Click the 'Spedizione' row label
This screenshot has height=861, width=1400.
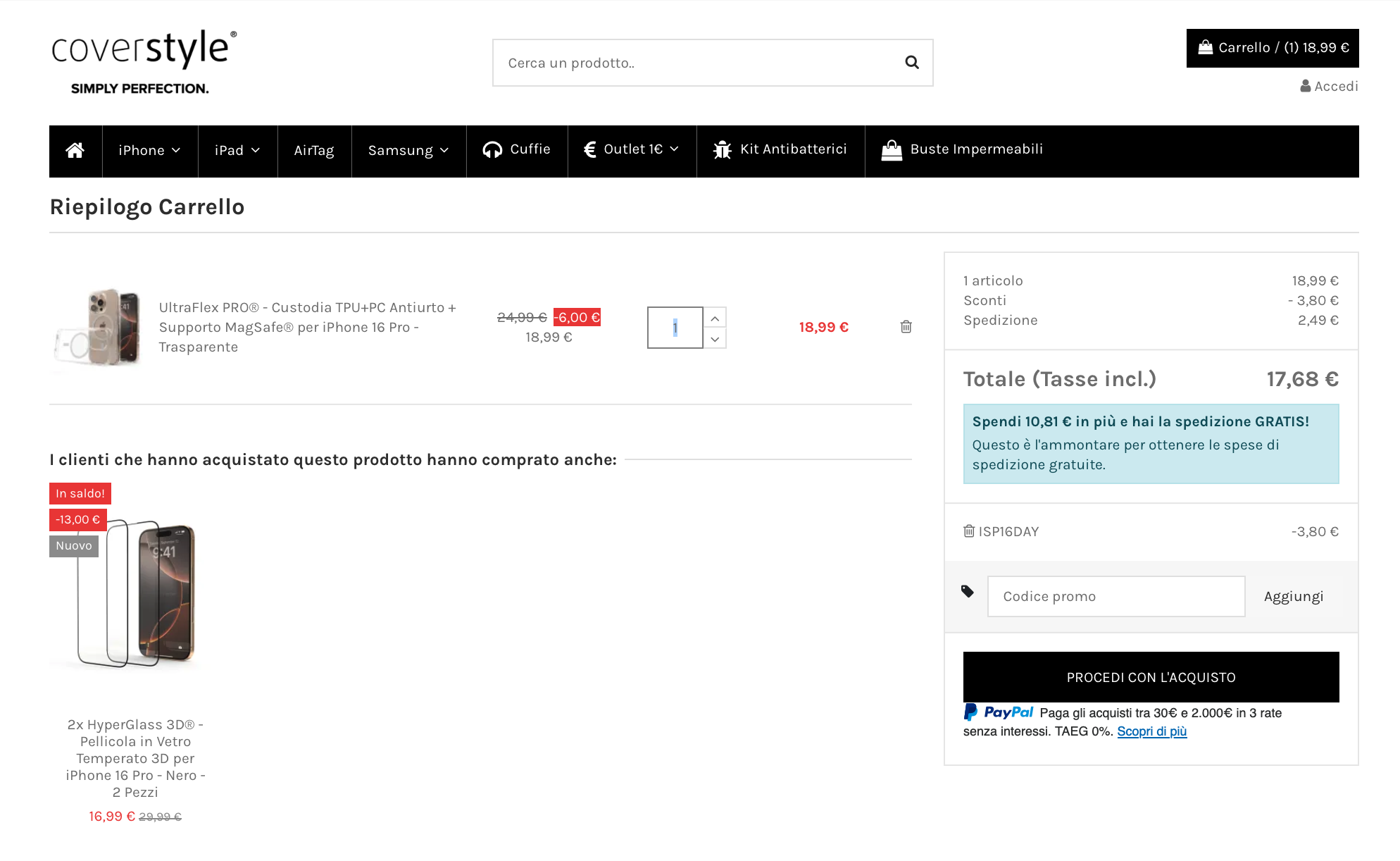(1001, 320)
